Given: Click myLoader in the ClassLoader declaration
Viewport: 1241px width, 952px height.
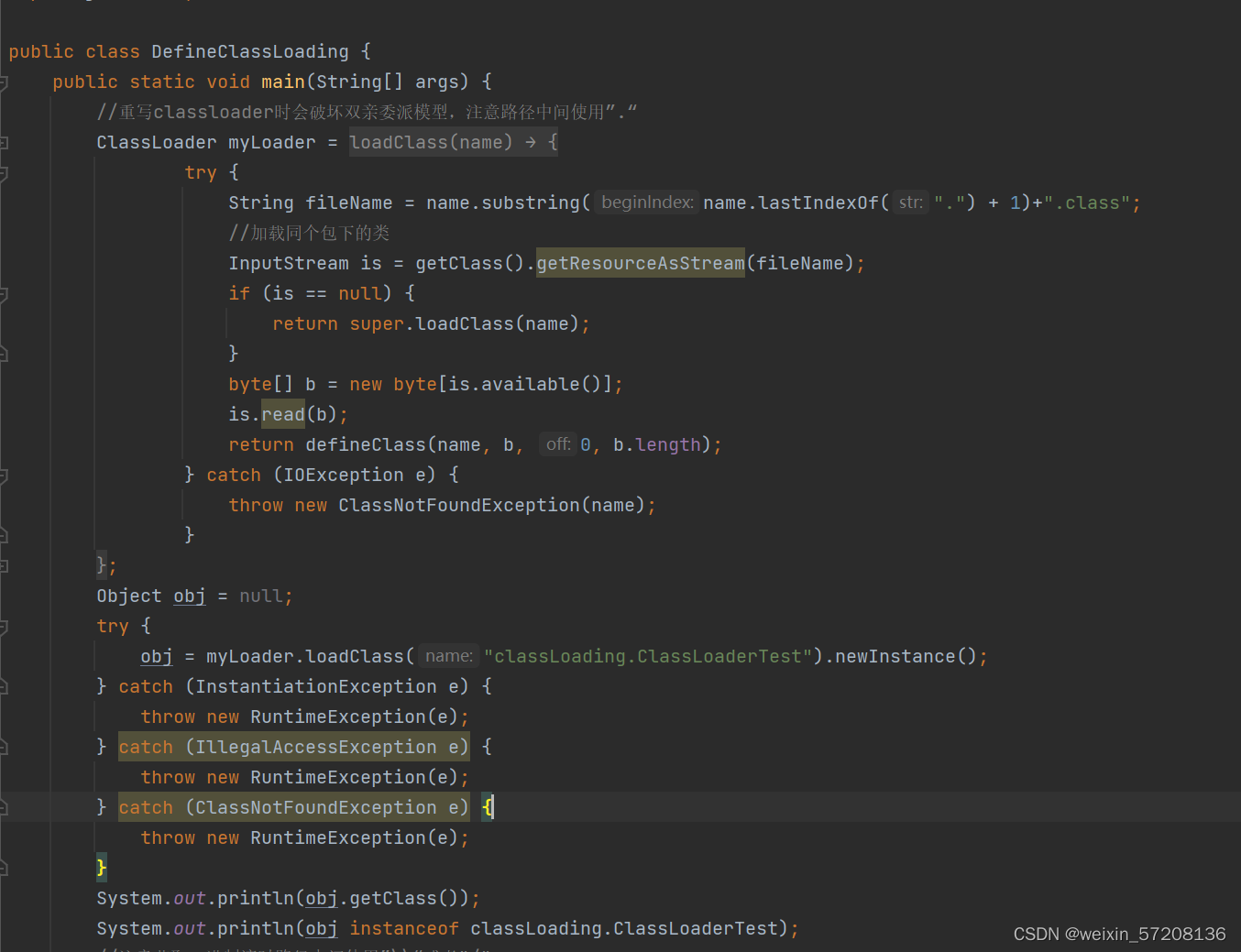Looking at the screenshot, I should (271, 142).
